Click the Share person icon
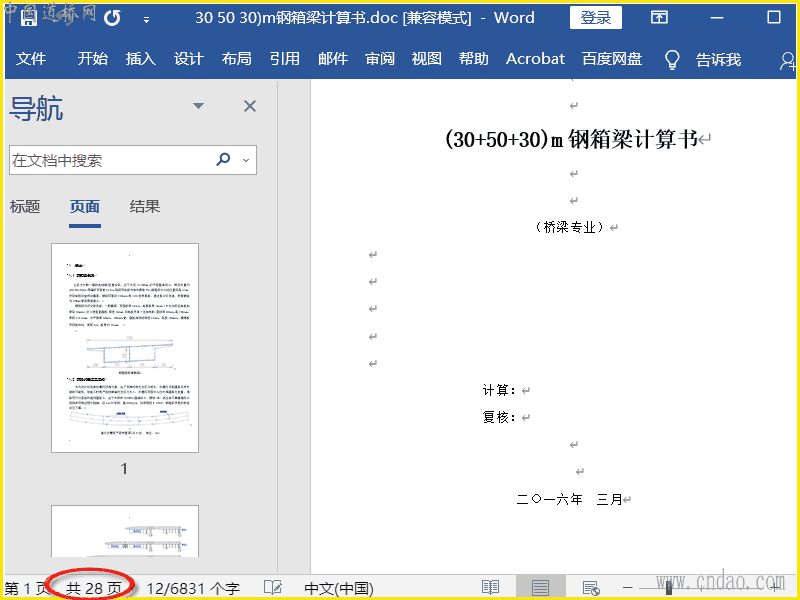The width and height of the screenshot is (800, 600). [787, 60]
